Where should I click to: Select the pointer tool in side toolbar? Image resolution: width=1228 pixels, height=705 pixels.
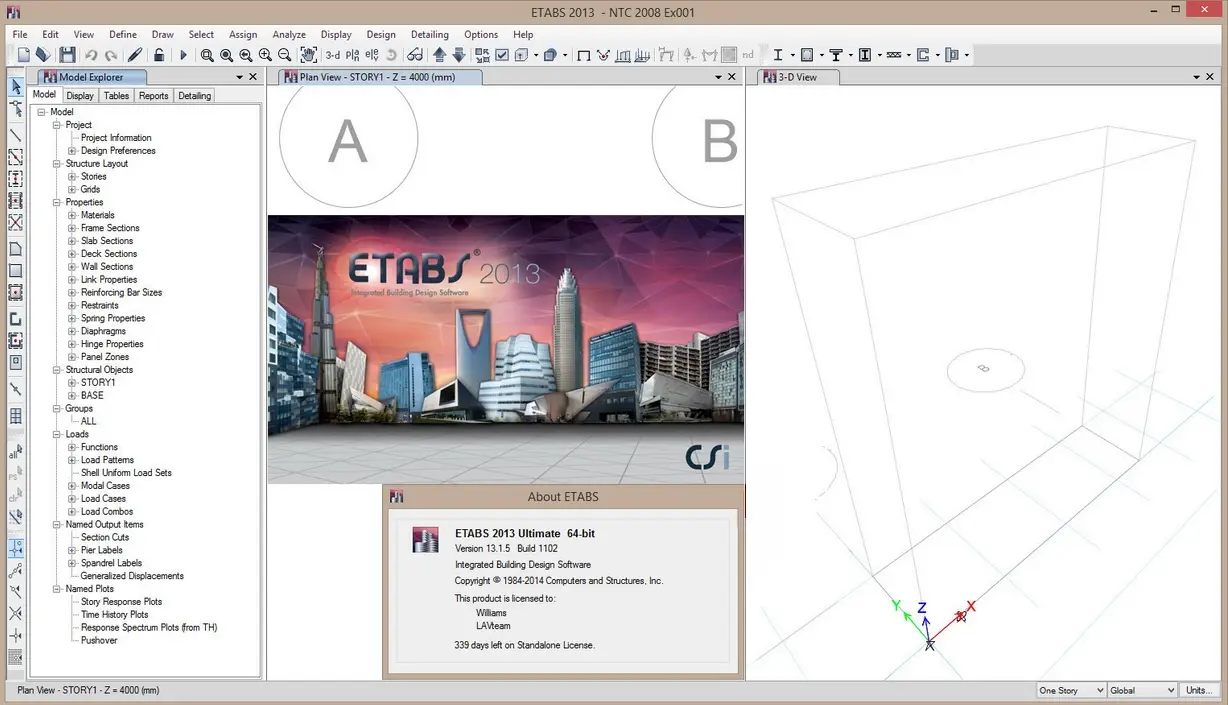coord(16,87)
